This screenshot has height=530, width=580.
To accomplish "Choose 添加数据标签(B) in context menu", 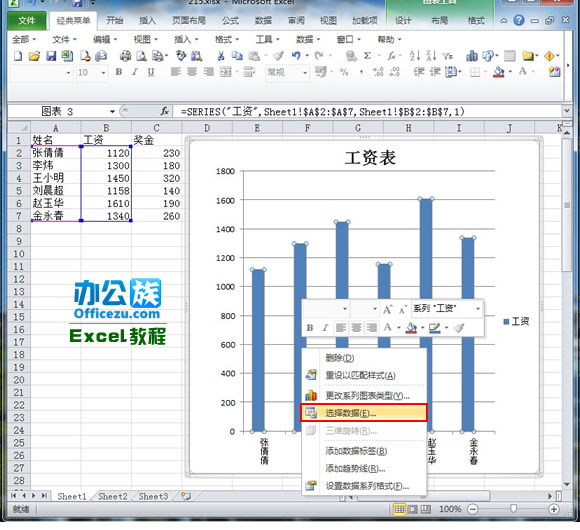I will pos(364,451).
